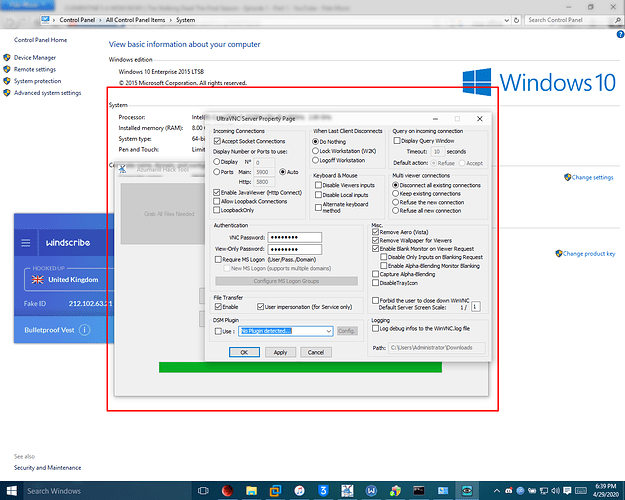This screenshot has height=500, width=625.
Task: Click the Change settings link
Action: click(x=592, y=177)
